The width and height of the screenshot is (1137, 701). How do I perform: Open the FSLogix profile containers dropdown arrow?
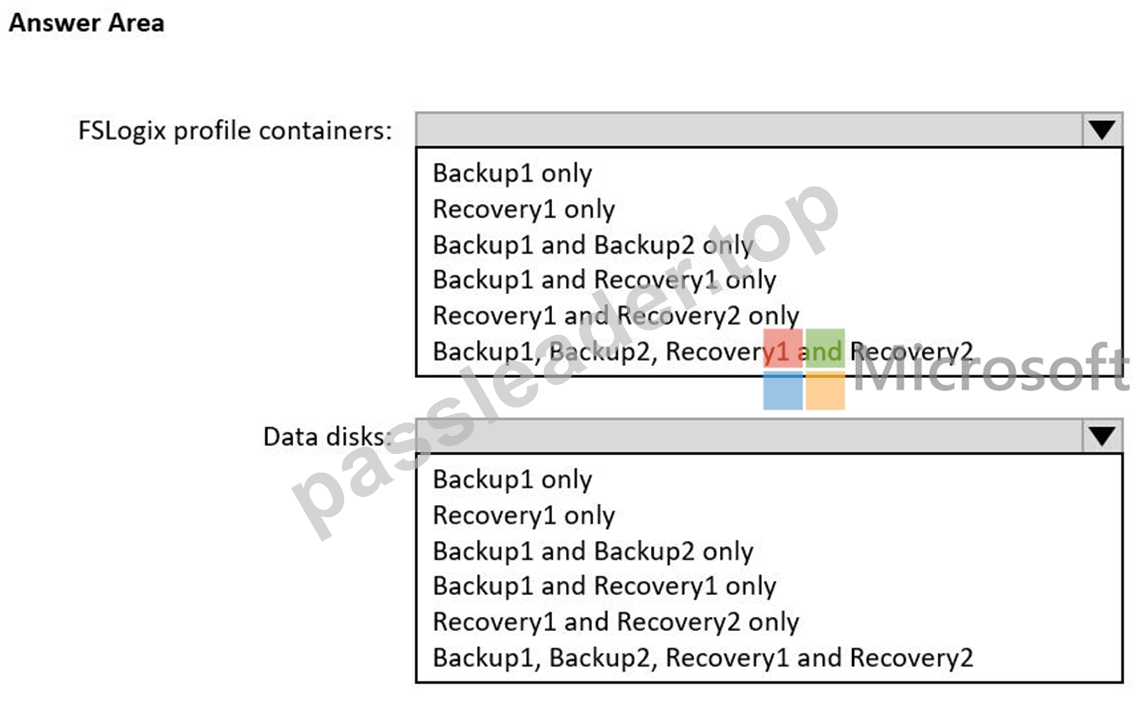click(x=1102, y=130)
